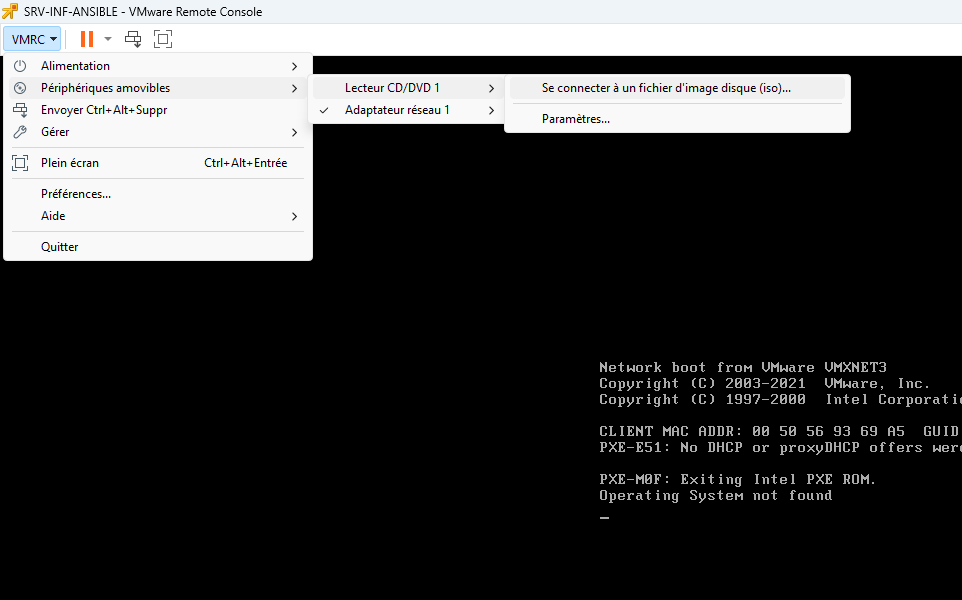Click the VMware Remote Console title icon
The image size is (962, 600).
click(x=10, y=11)
